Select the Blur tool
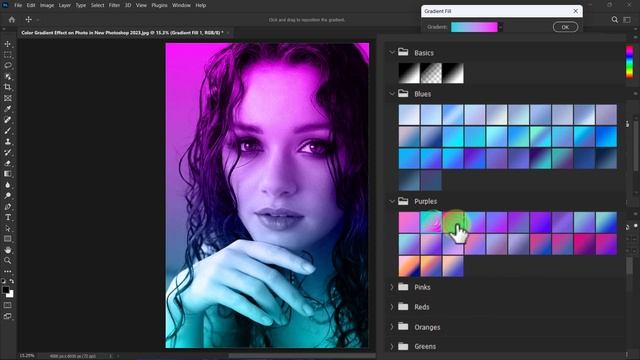This screenshot has height=360, width=640. coord(7,185)
